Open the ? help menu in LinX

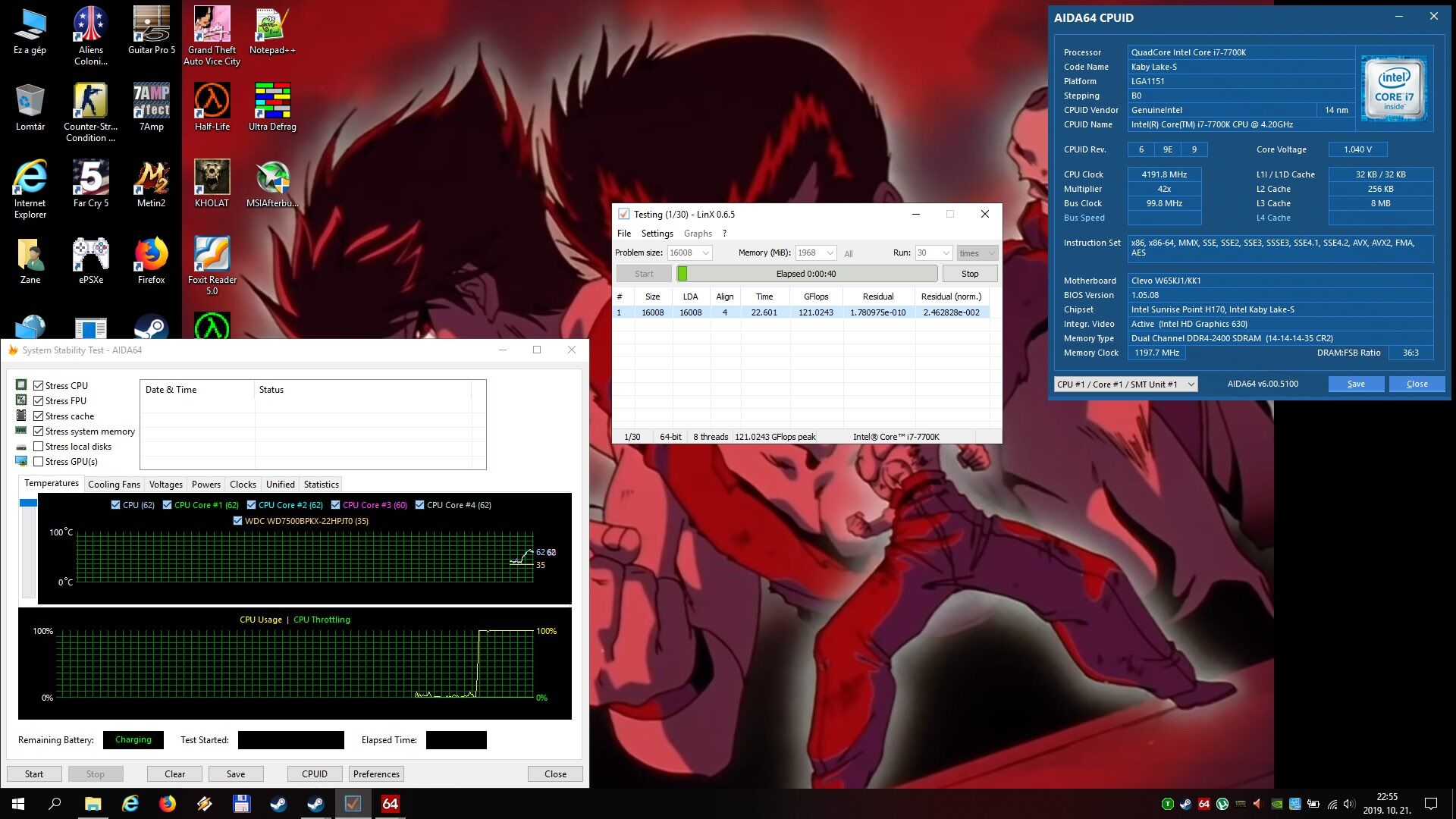724,234
